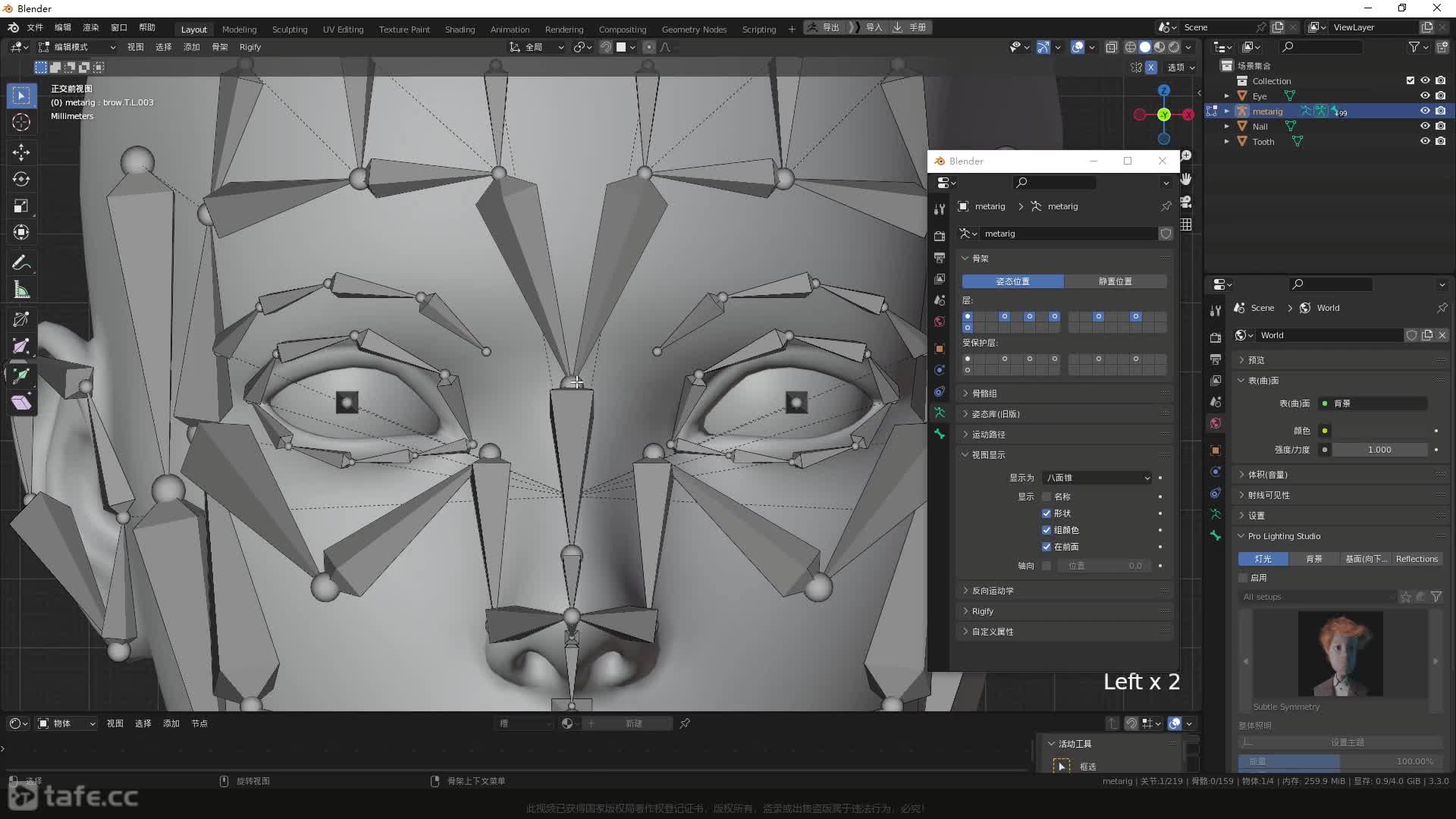Expand the Nail collection in outliner
The width and height of the screenshot is (1456, 819).
[x=1227, y=127]
